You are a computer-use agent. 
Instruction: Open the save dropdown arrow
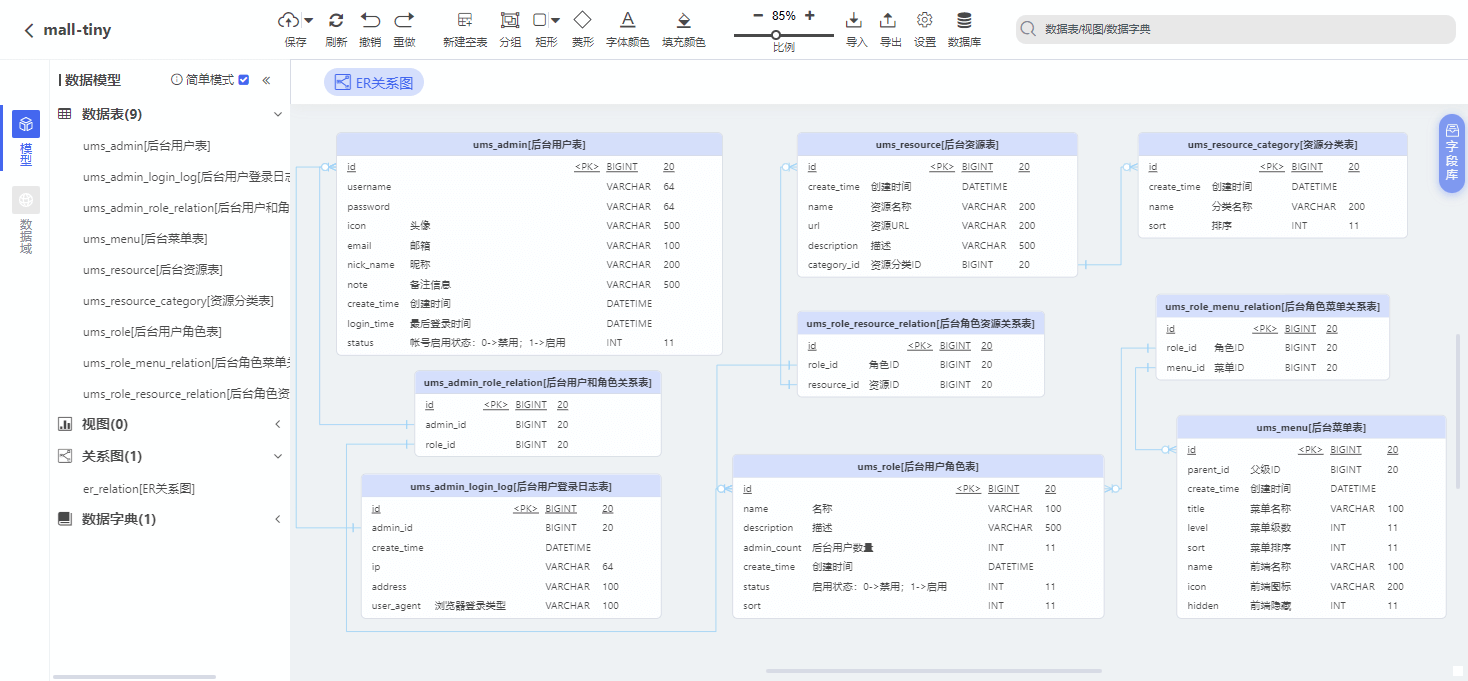tap(308, 20)
